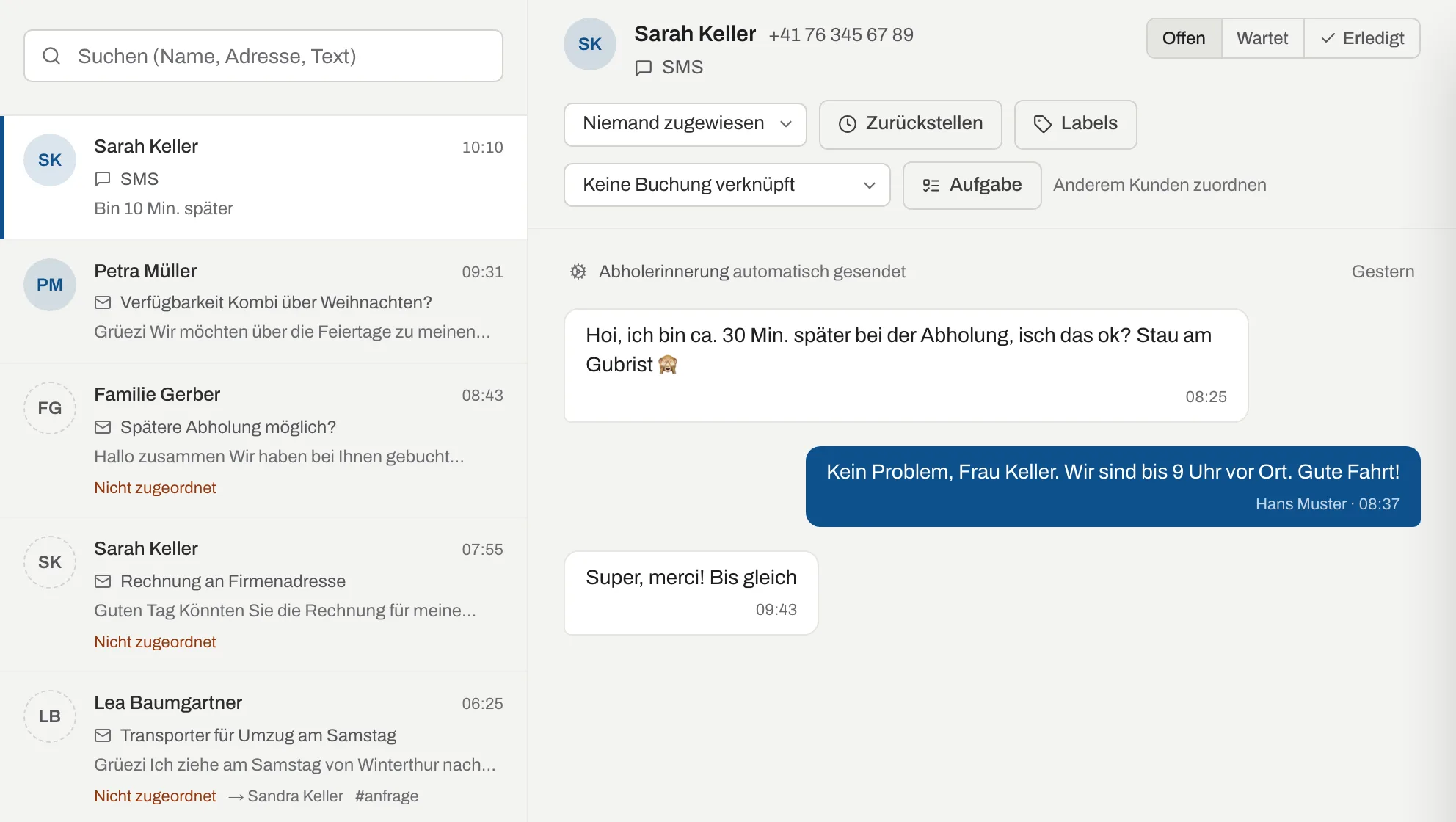Open Lea Baumgartner conversation

point(264,747)
